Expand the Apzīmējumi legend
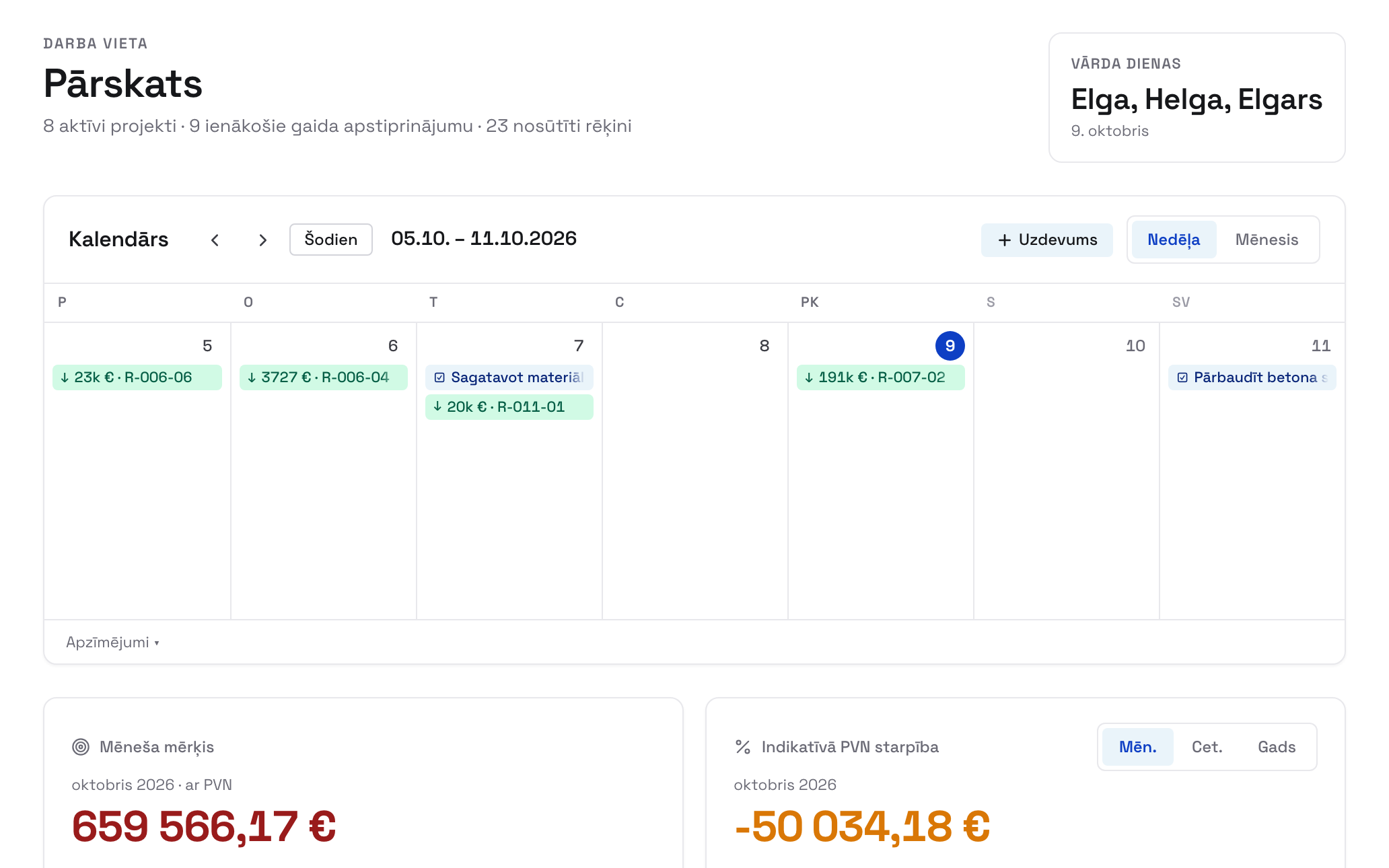Viewport: 1389px width, 868px height. click(x=112, y=643)
